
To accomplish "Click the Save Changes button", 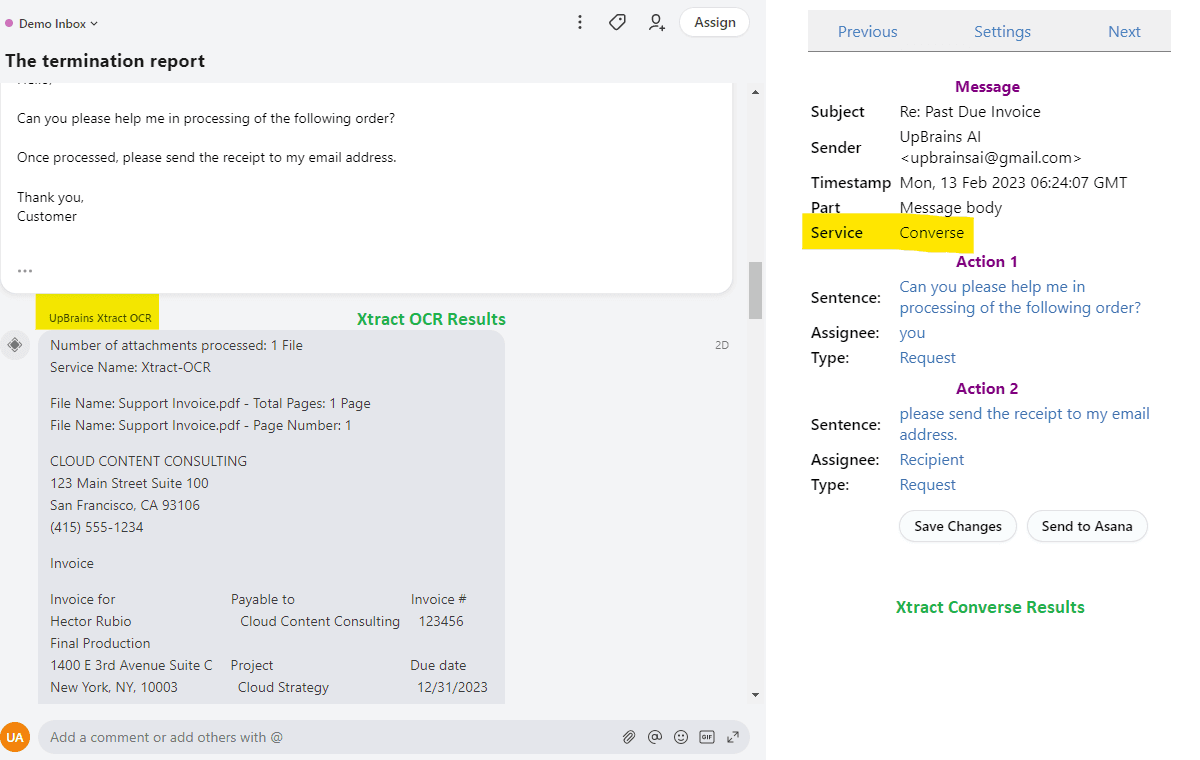I will 958,526.
